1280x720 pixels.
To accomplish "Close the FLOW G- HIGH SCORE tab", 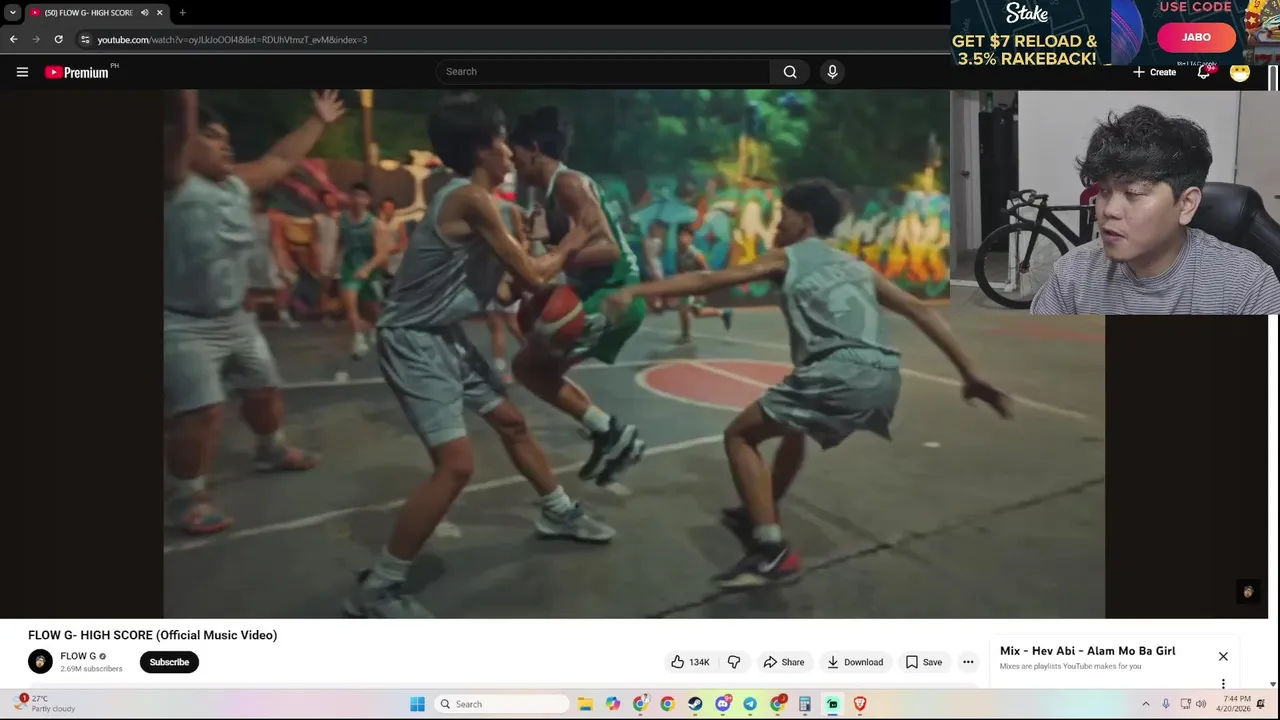I will (x=159, y=13).
